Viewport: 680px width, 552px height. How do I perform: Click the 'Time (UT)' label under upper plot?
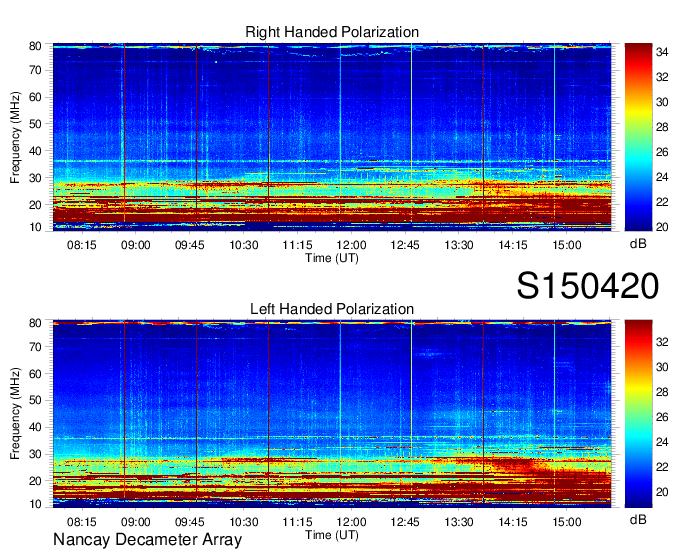[x=332, y=258]
